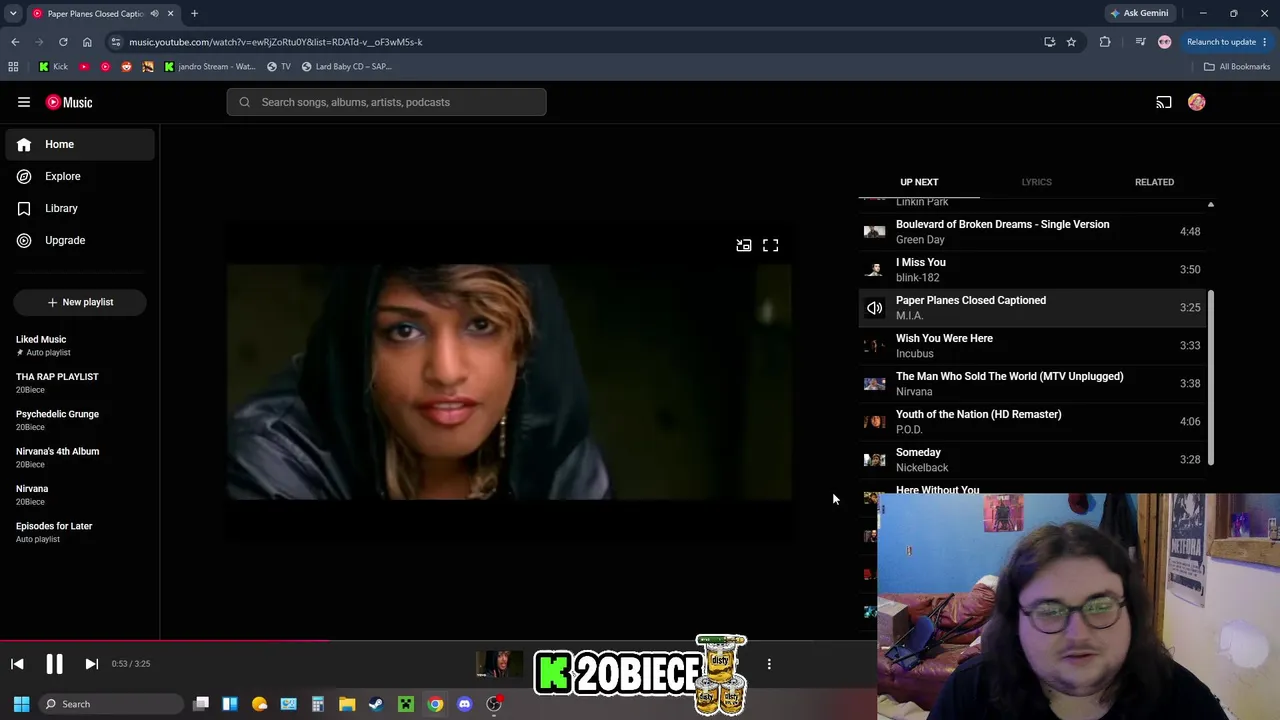Bookmark this page with the star

[x=1071, y=42]
